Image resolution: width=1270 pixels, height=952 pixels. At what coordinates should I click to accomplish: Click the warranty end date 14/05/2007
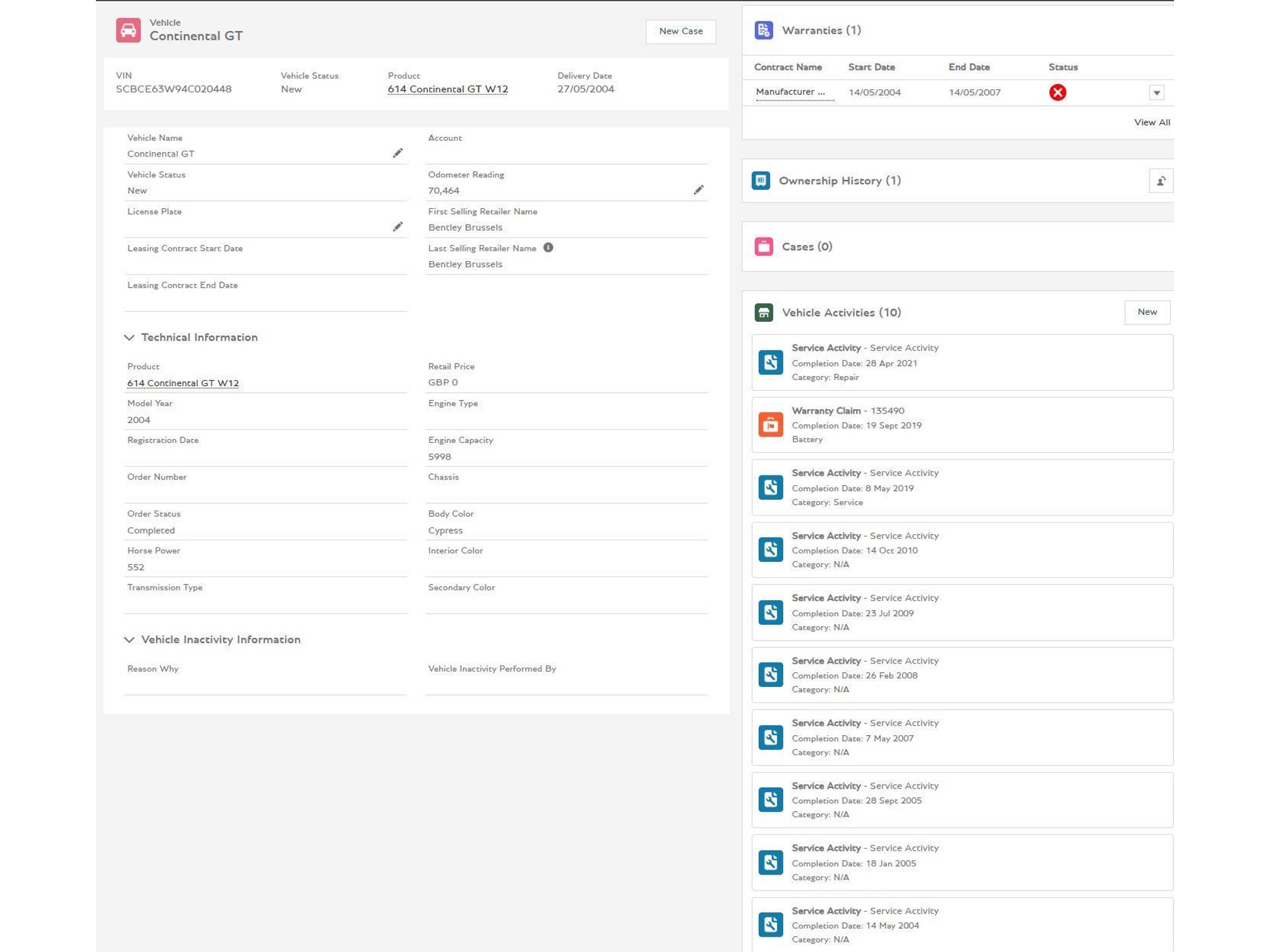click(x=975, y=93)
